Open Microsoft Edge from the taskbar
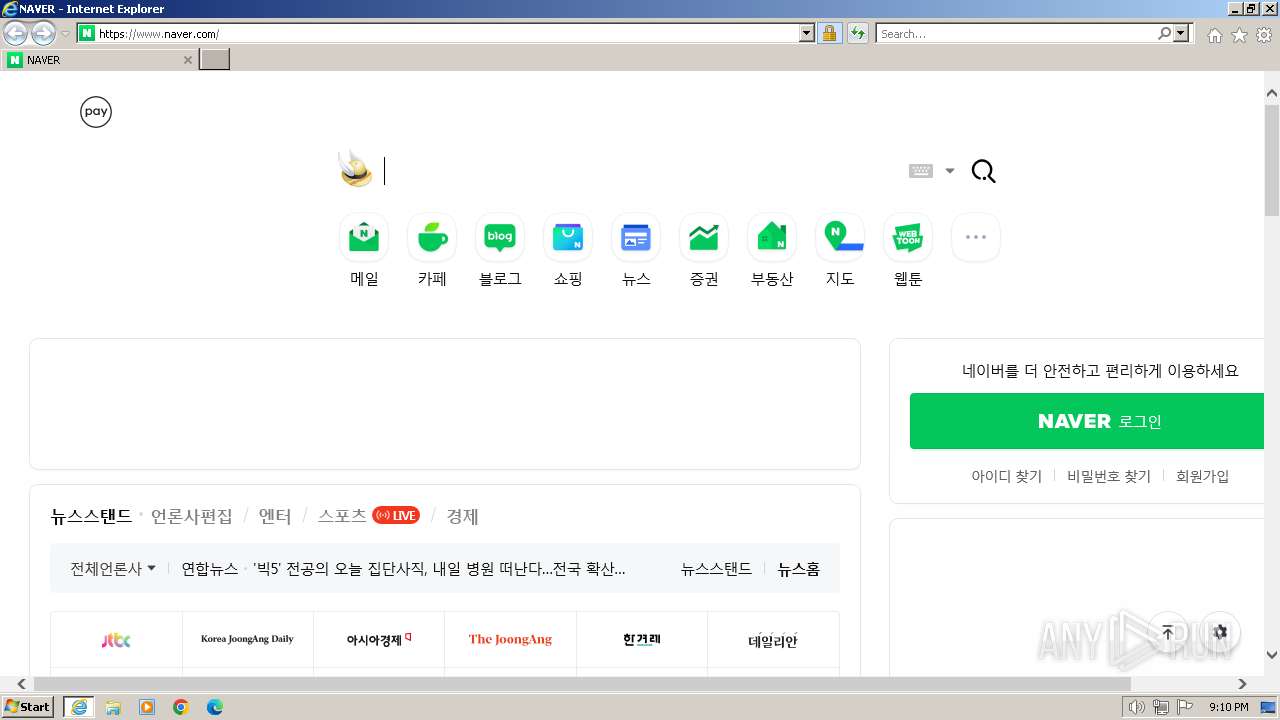Viewport: 1280px width, 720px height. [x=215, y=707]
